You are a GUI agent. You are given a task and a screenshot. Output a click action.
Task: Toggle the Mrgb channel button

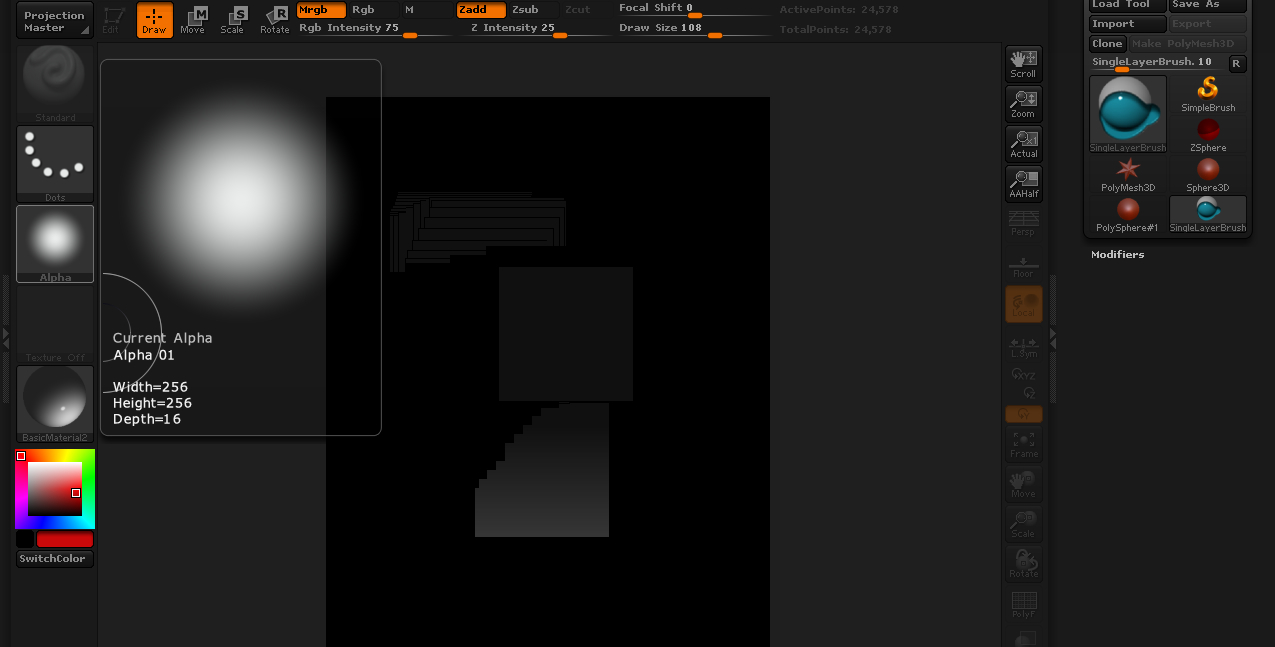coord(322,10)
